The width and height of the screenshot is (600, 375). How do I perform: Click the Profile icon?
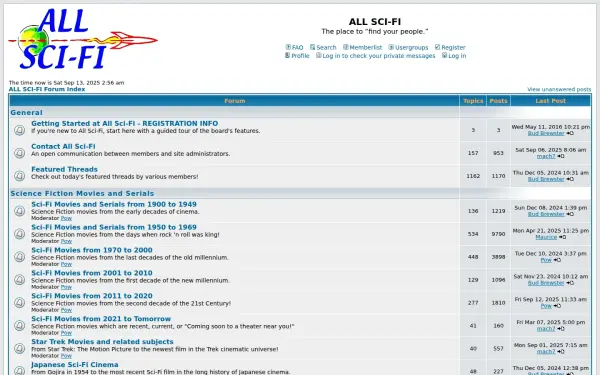[287, 55]
